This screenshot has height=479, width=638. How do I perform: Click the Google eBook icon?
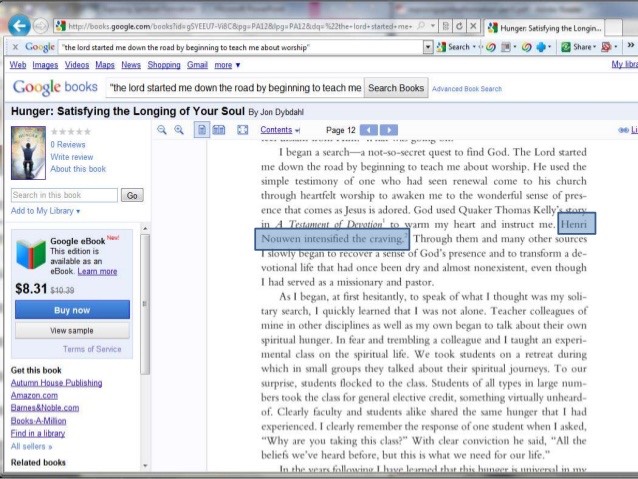tap(31, 255)
